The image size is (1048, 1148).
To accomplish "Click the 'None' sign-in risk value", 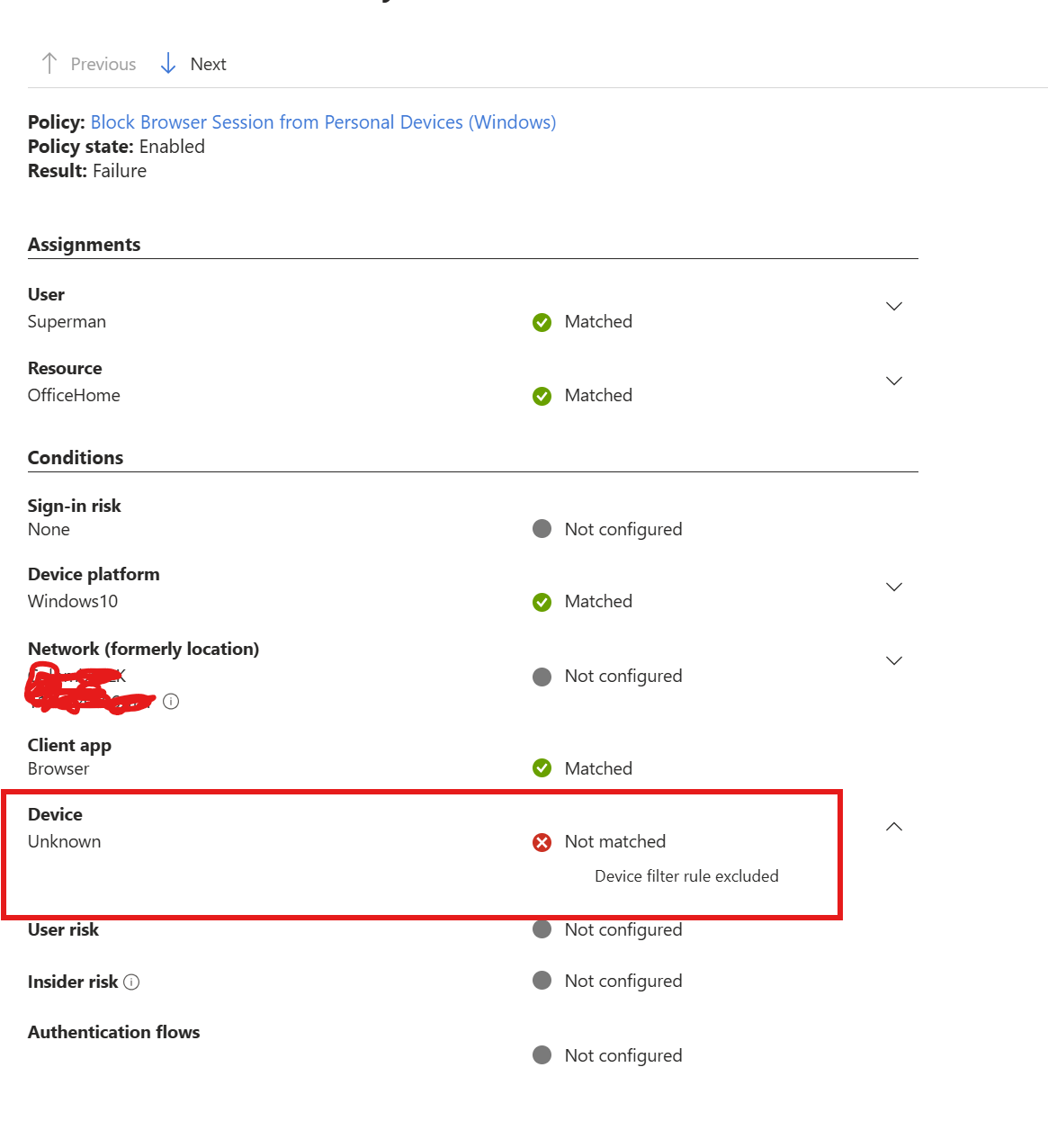I will [x=49, y=530].
